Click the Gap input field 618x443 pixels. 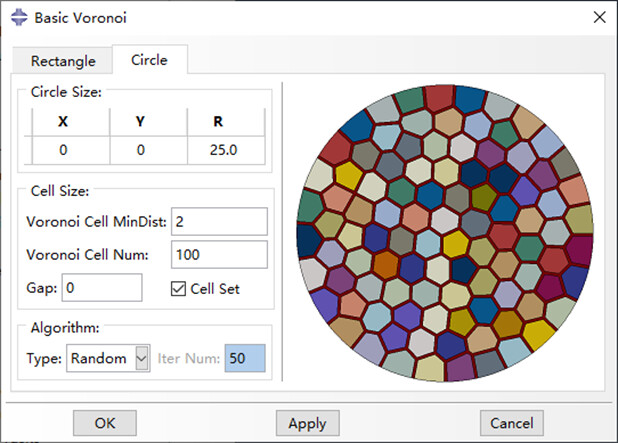coord(102,288)
